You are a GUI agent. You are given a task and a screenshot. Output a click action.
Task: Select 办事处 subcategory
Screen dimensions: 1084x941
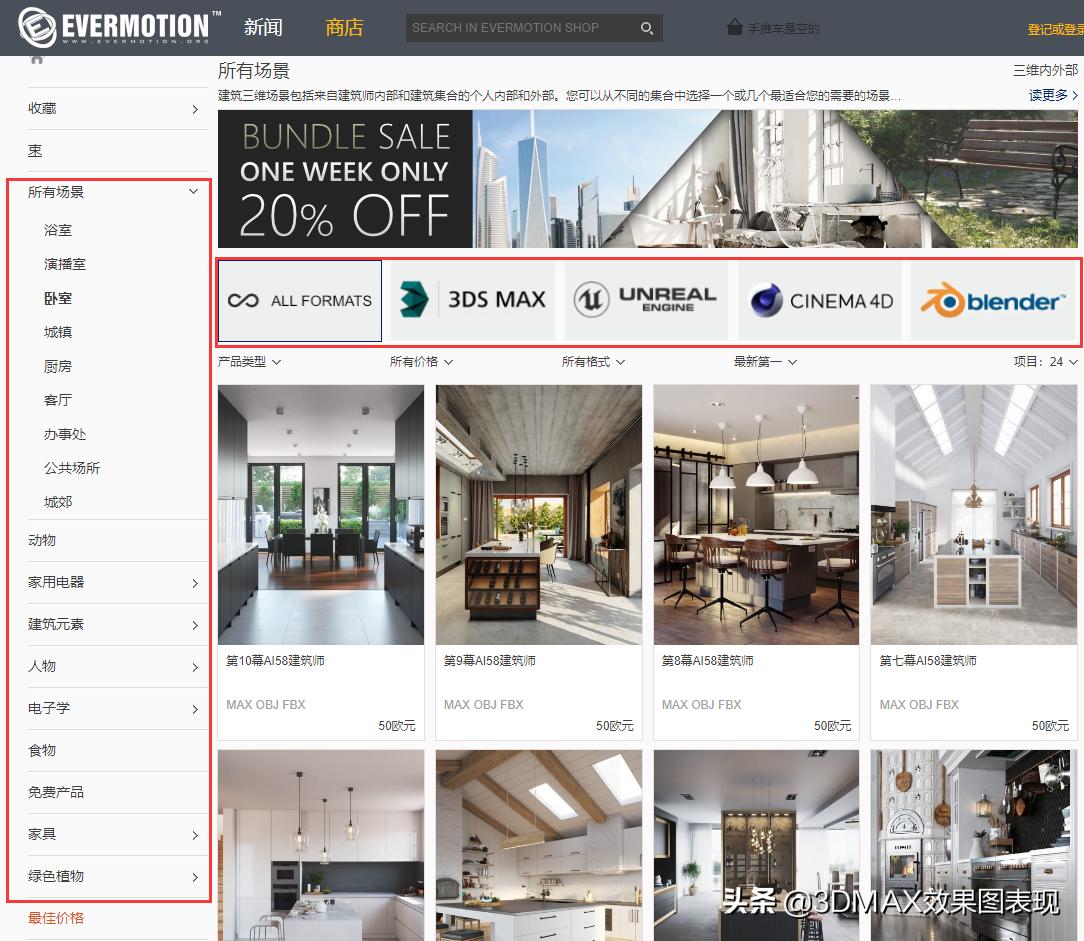tap(65, 434)
